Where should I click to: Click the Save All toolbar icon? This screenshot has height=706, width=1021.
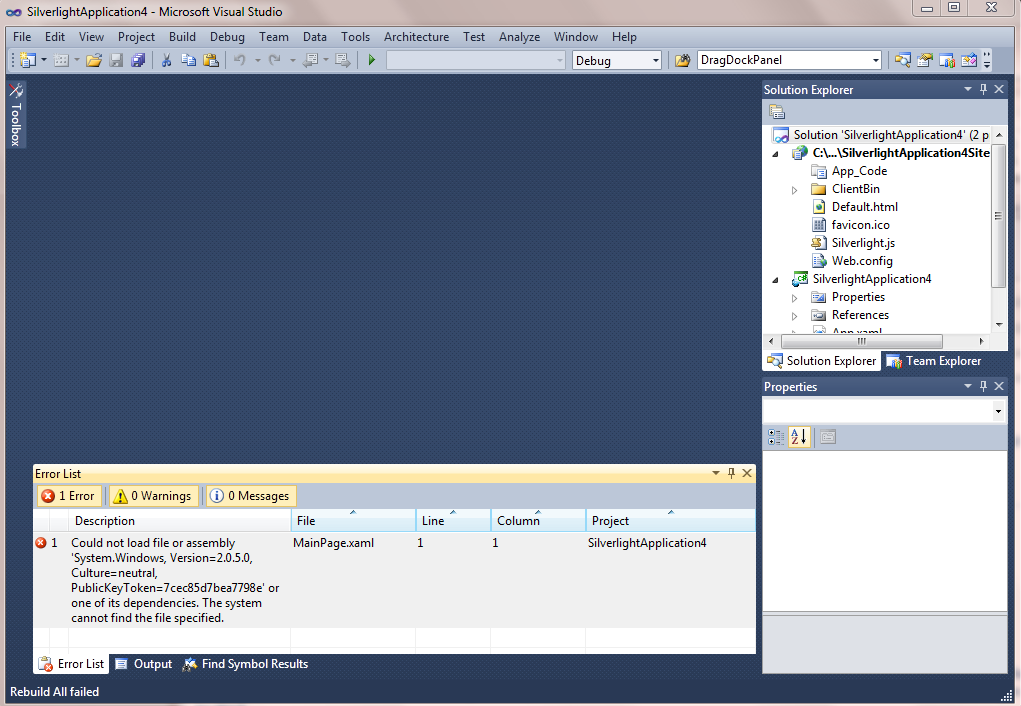coord(138,61)
